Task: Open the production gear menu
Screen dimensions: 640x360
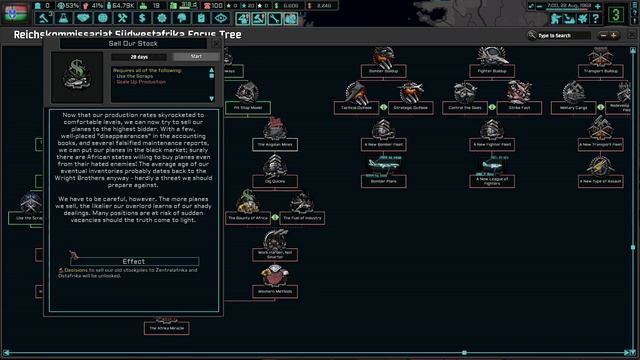Action: point(162,18)
